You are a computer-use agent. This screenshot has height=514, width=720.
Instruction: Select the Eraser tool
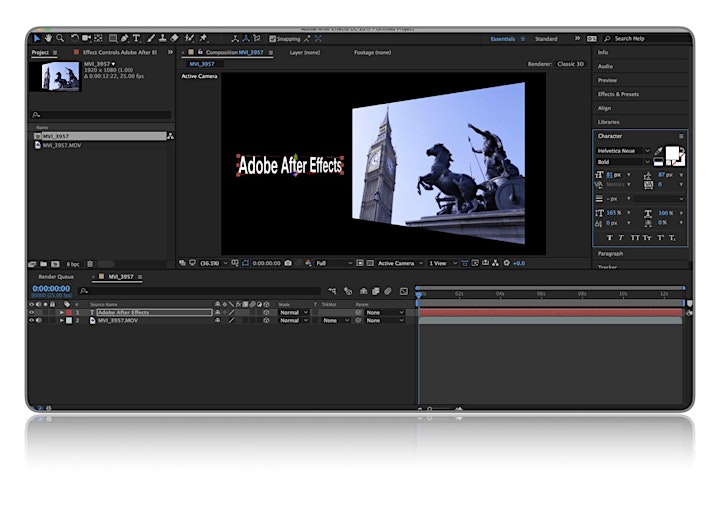pyautogui.click(x=174, y=39)
